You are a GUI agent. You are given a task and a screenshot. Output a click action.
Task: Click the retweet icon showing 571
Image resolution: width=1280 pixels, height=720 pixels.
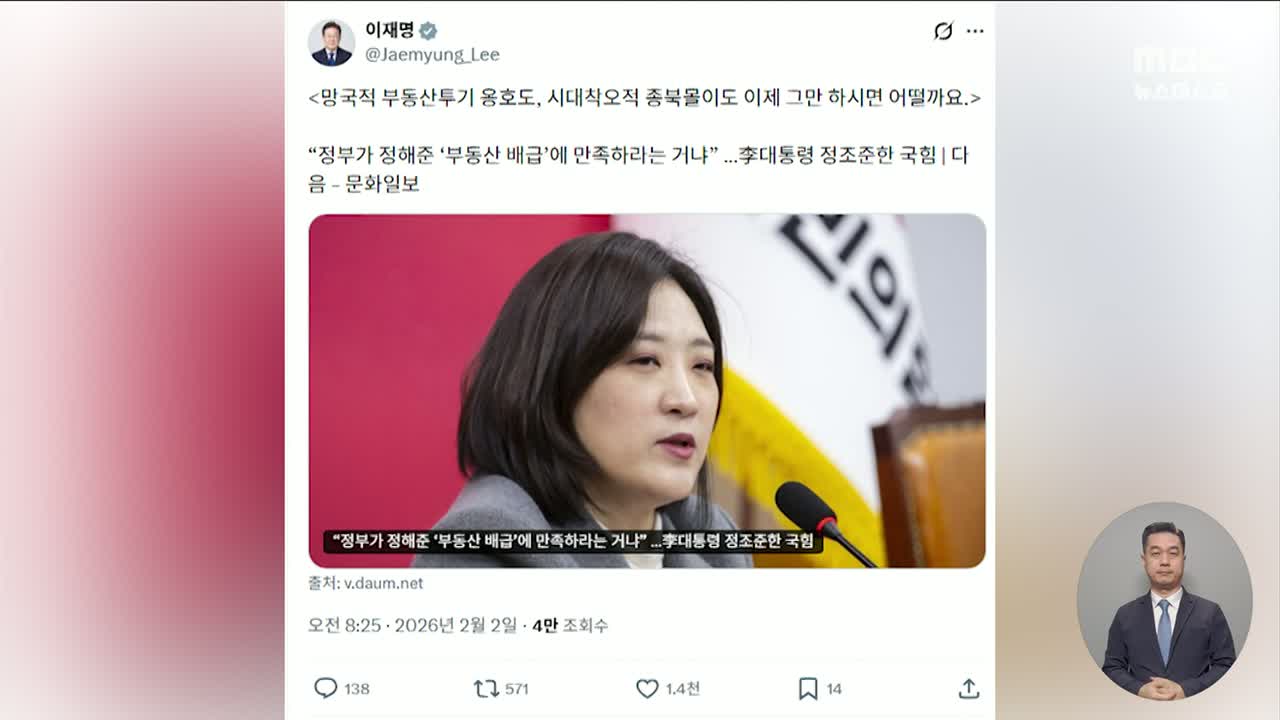click(486, 688)
